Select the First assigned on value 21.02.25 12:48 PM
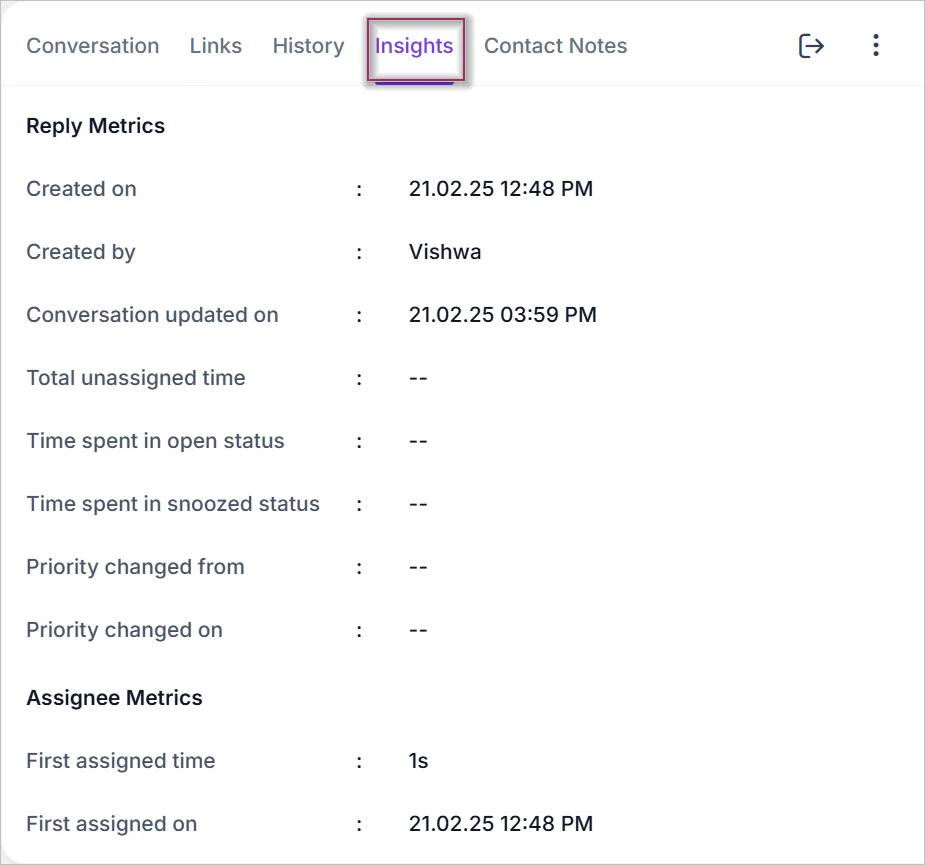 501,824
